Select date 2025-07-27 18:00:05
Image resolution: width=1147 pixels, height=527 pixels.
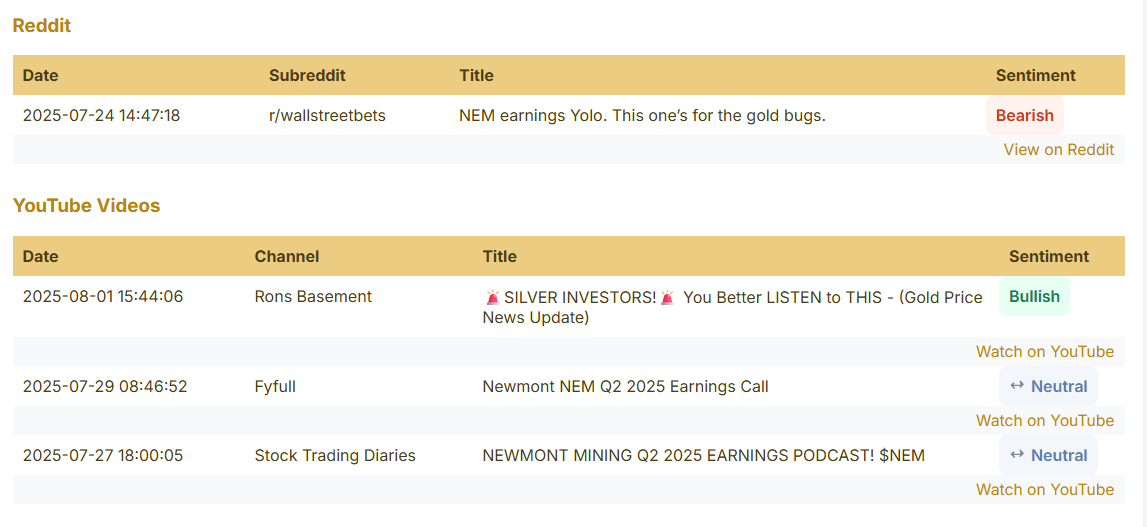tap(103, 455)
